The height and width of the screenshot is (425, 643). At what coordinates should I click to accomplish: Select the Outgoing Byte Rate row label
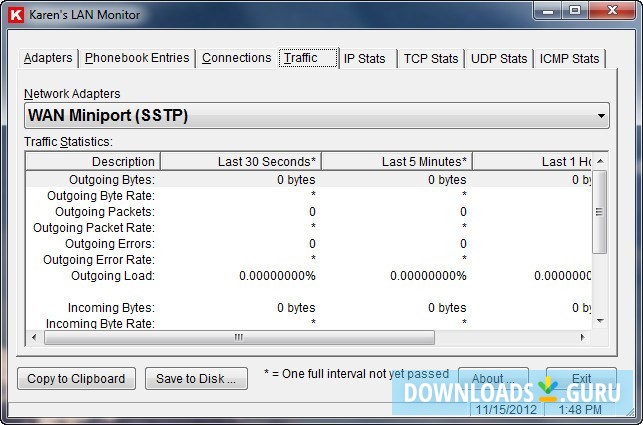pos(101,196)
